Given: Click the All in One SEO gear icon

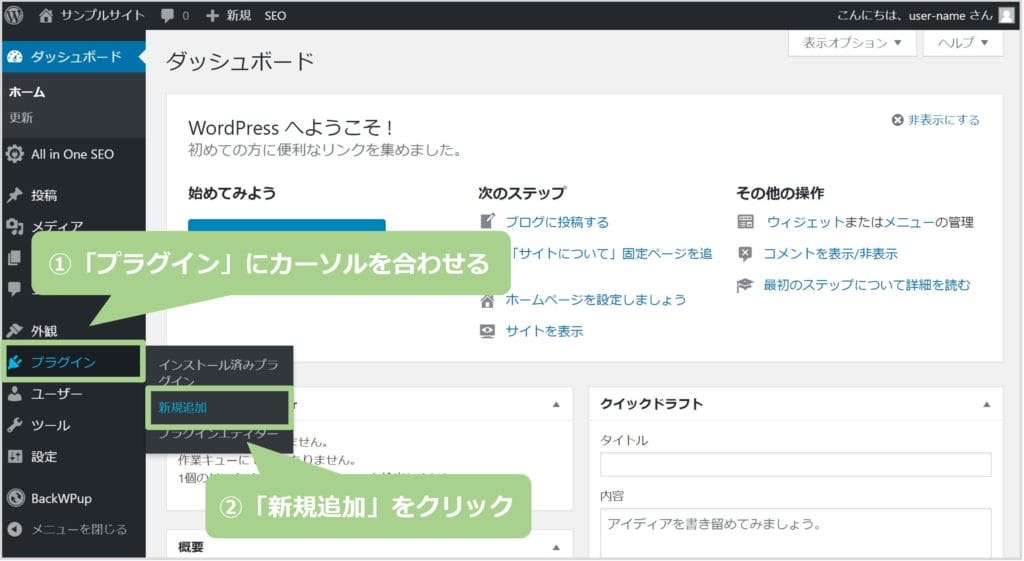Looking at the screenshot, I should [14, 154].
